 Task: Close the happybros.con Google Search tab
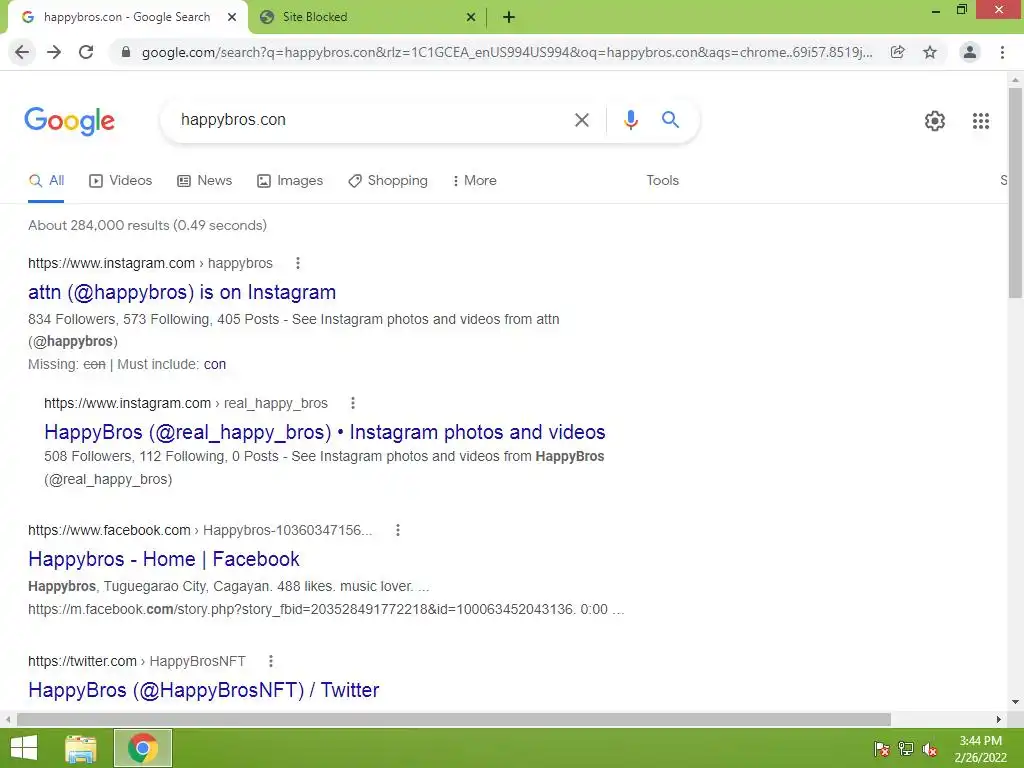[232, 17]
